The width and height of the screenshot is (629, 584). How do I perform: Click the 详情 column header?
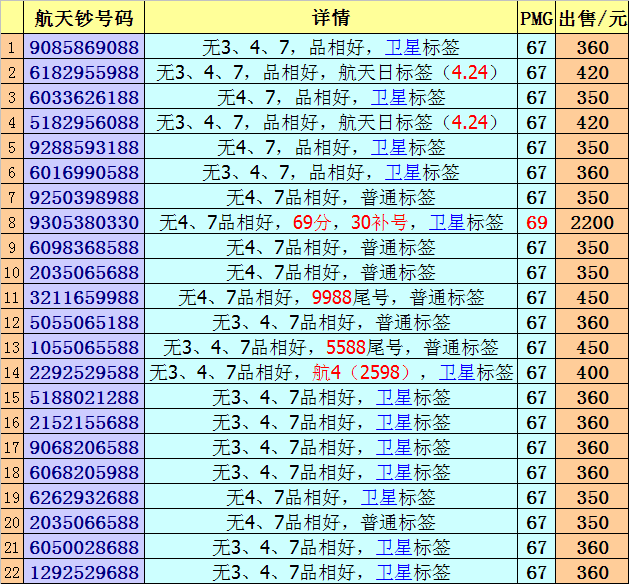tap(331, 17)
